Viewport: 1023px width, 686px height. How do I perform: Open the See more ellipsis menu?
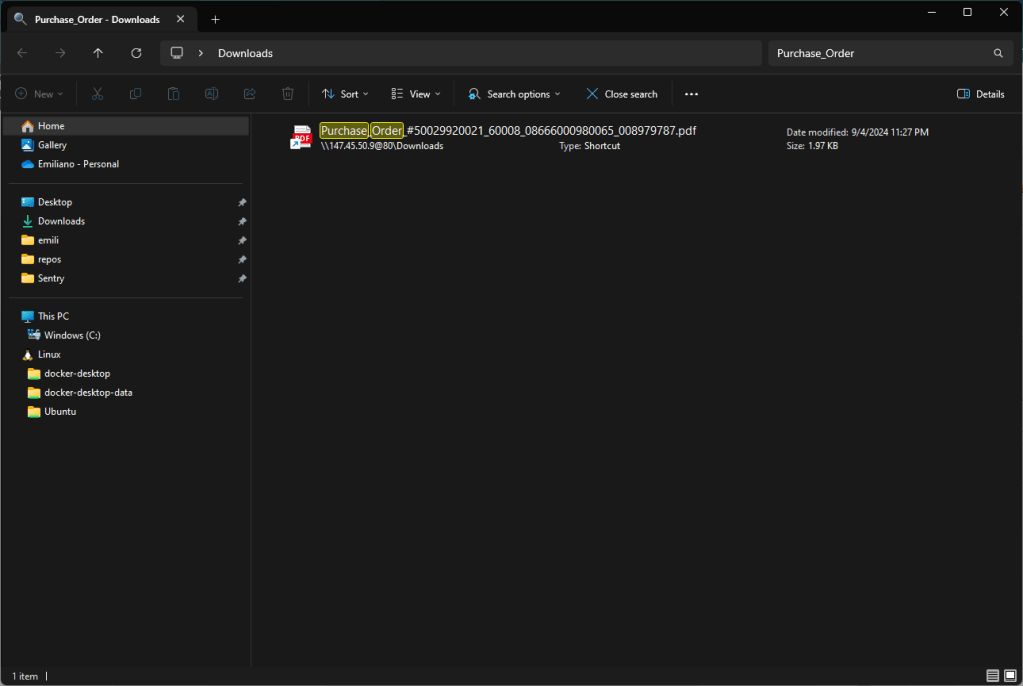coord(691,94)
